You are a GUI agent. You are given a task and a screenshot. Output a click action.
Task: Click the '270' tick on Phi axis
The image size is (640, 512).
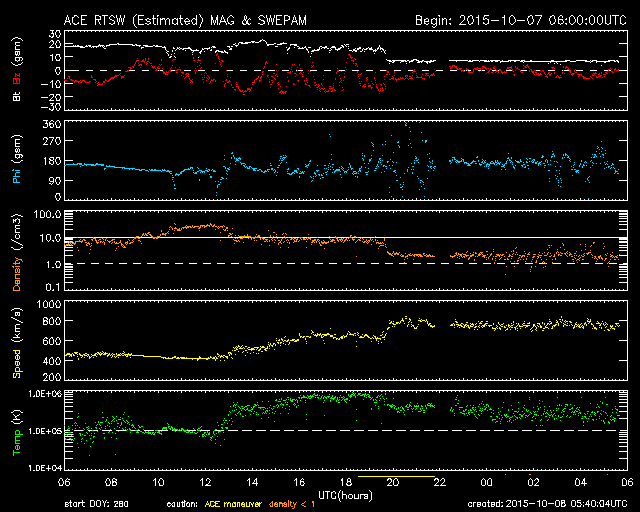[x=52, y=141]
